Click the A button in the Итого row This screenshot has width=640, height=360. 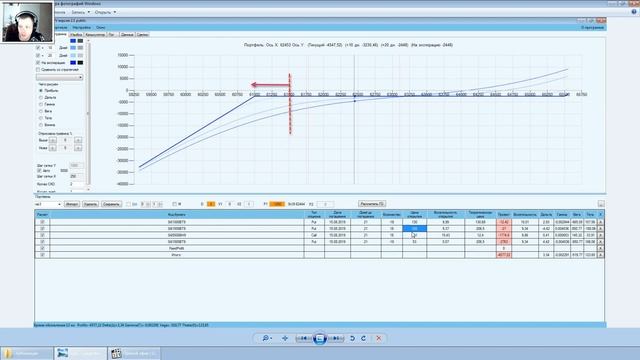[600, 255]
